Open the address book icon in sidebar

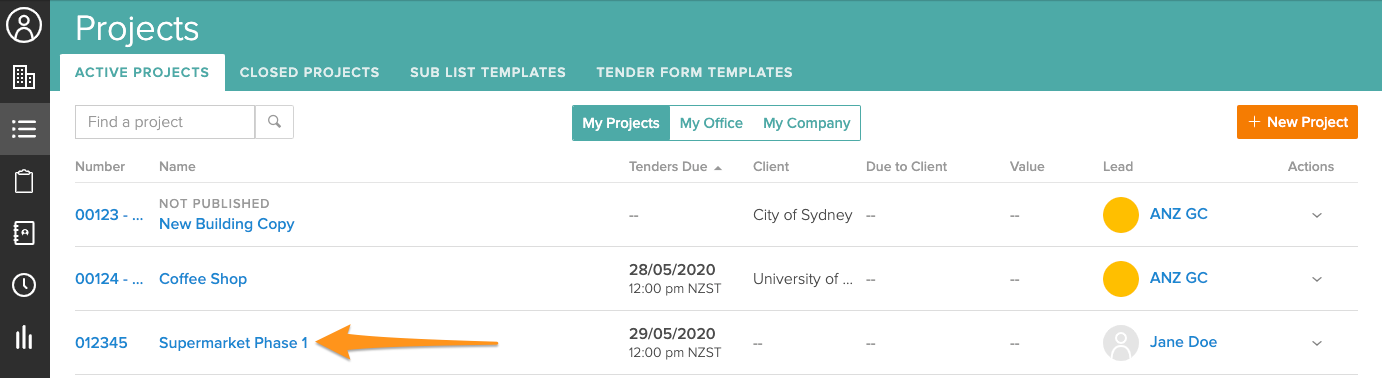[x=24, y=233]
